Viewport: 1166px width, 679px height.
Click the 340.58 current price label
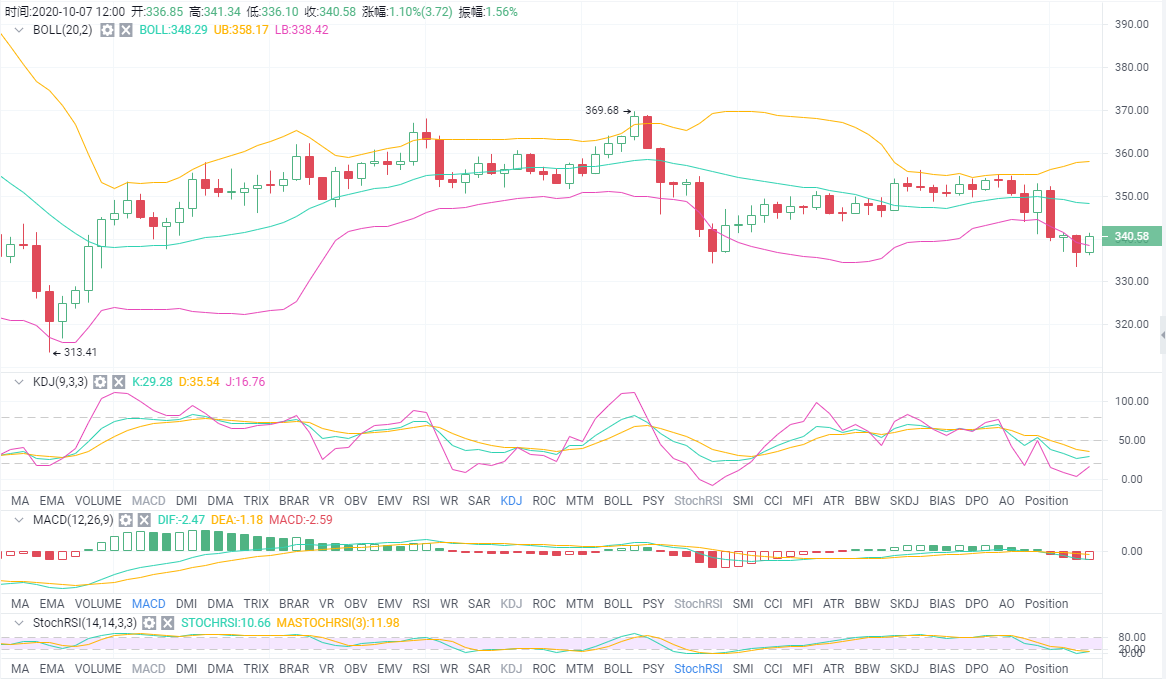[1130, 237]
